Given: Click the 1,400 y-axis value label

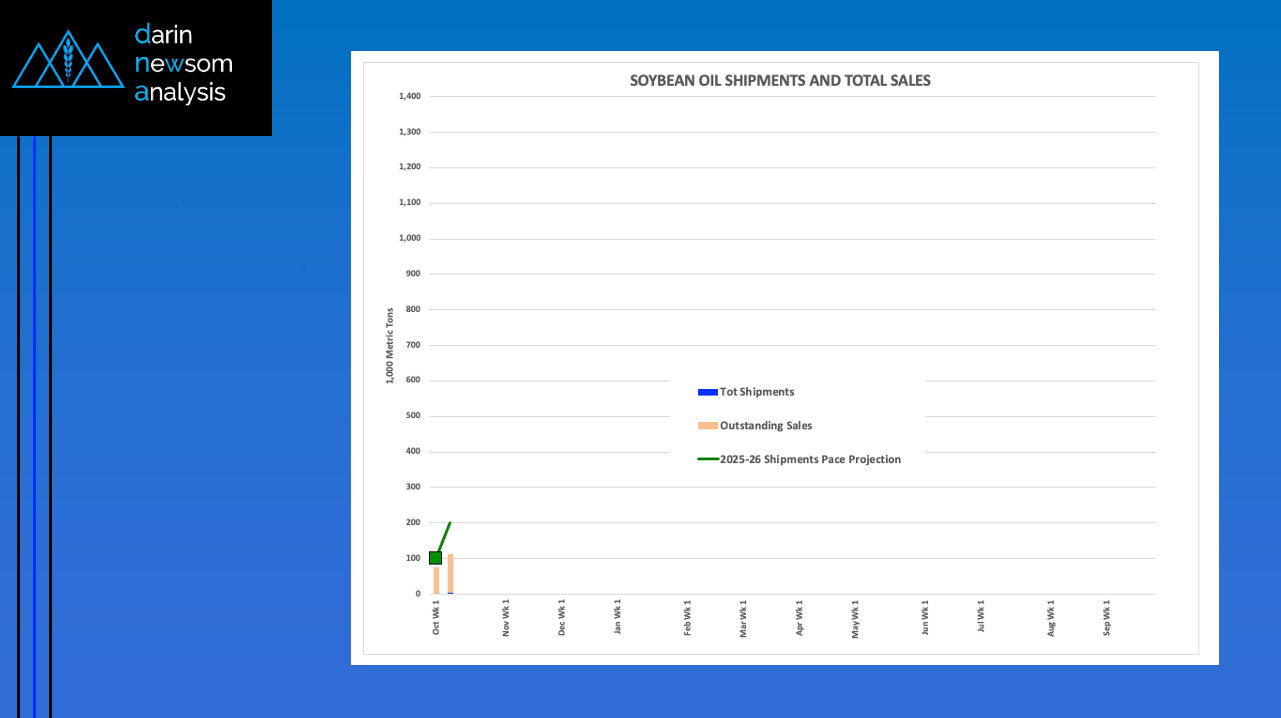Looking at the screenshot, I should (x=410, y=97).
